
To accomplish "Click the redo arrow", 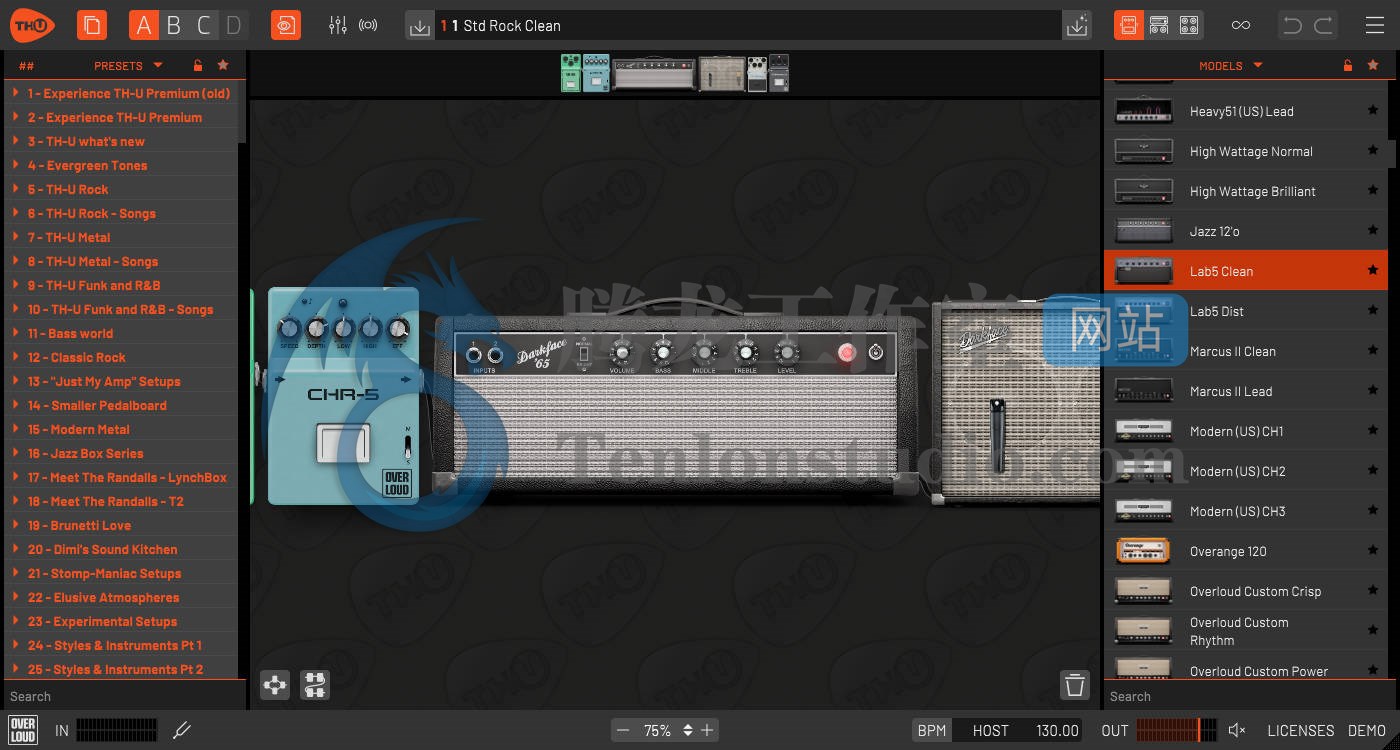I will pyautogui.click(x=1323, y=25).
